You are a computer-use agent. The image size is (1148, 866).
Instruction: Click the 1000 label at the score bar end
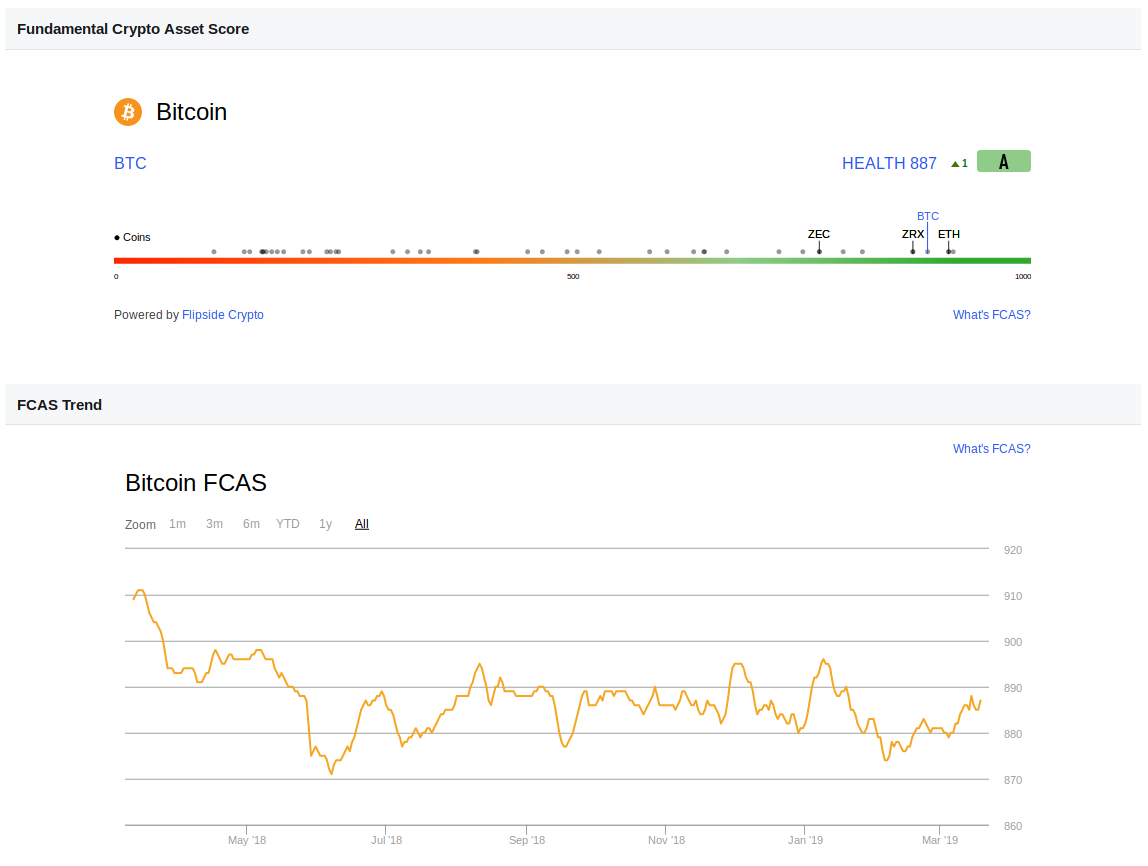click(x=1023, y=276)
